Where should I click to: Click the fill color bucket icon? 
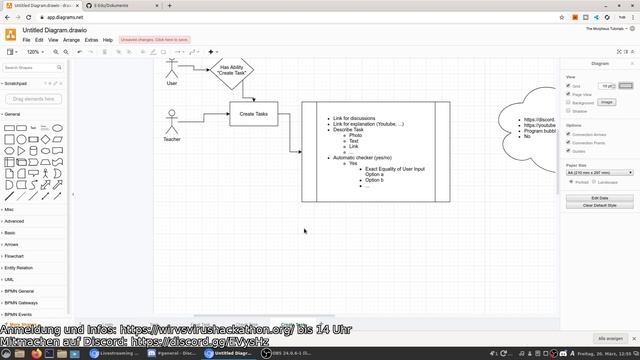[x=143, y=52]
